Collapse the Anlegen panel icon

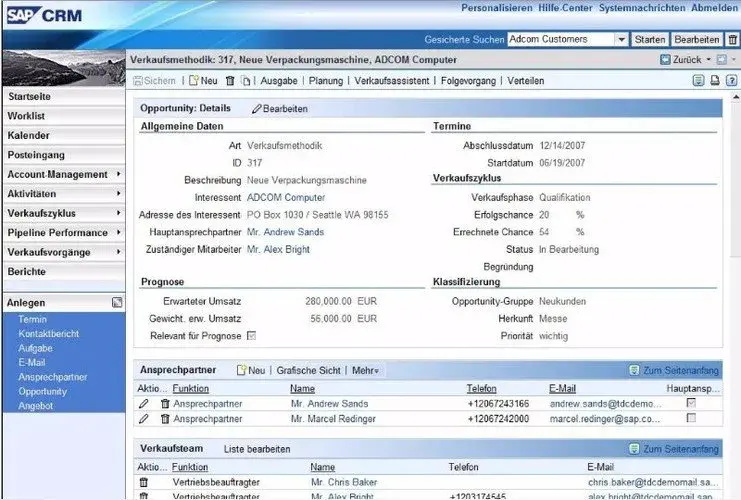click(x=116, y=302)
